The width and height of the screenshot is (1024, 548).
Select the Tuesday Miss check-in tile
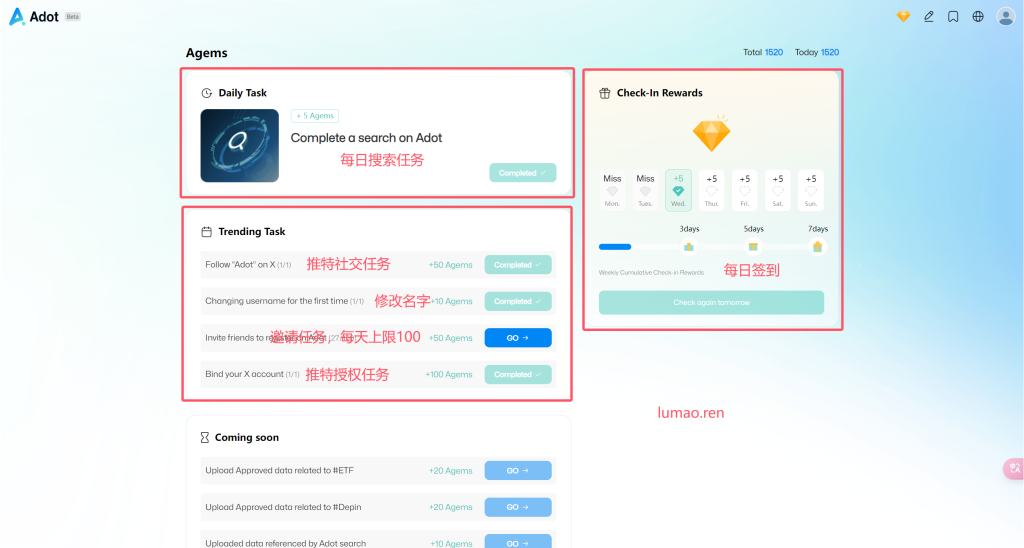[x=645, y=190]
